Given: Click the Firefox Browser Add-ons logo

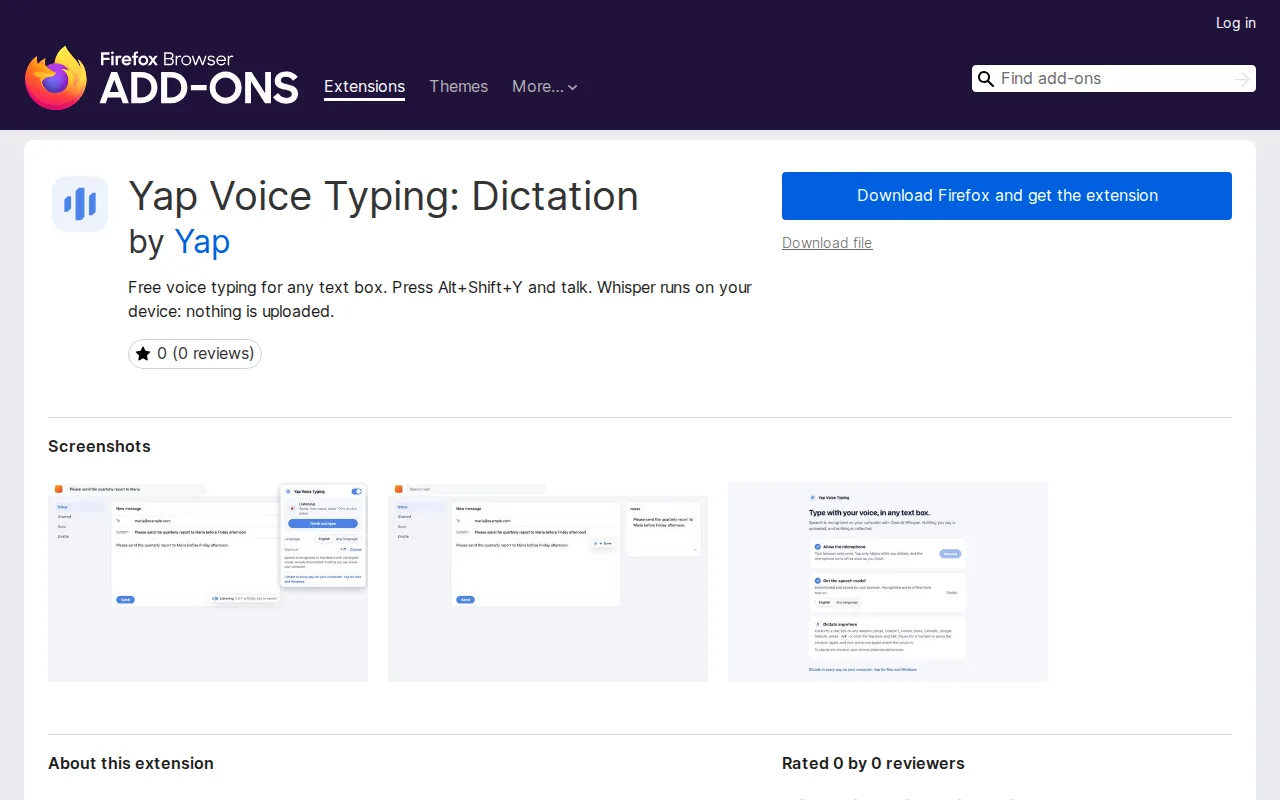Looking at the screenshot, I should pos(162,77).
